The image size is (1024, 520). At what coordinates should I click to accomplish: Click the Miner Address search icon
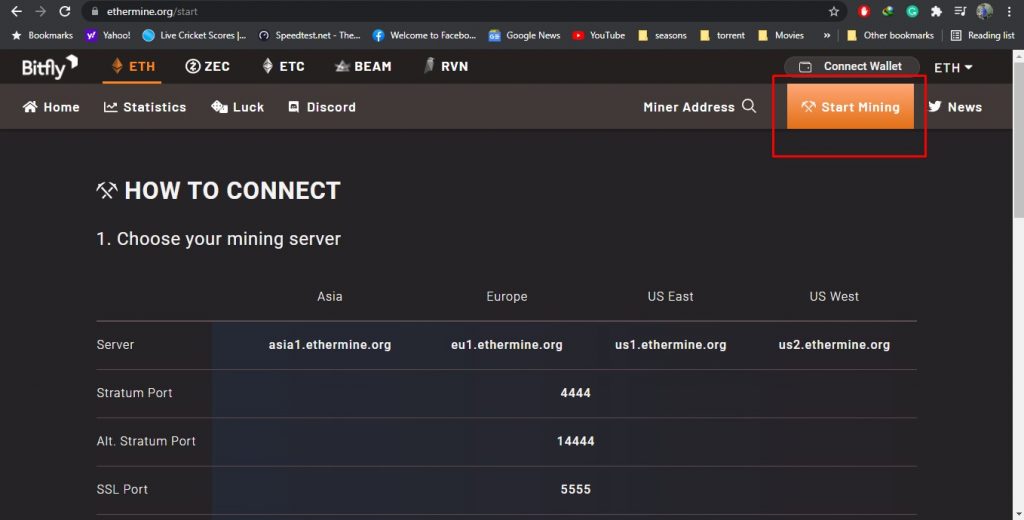click(749, 106)
